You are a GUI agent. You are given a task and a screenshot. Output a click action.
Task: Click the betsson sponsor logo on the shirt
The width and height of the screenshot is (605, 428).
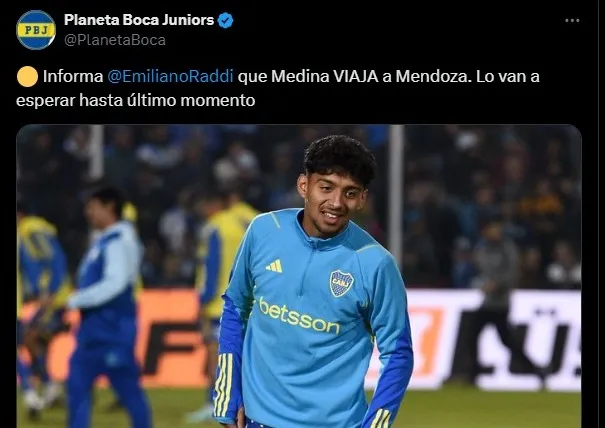pos(299,315)
